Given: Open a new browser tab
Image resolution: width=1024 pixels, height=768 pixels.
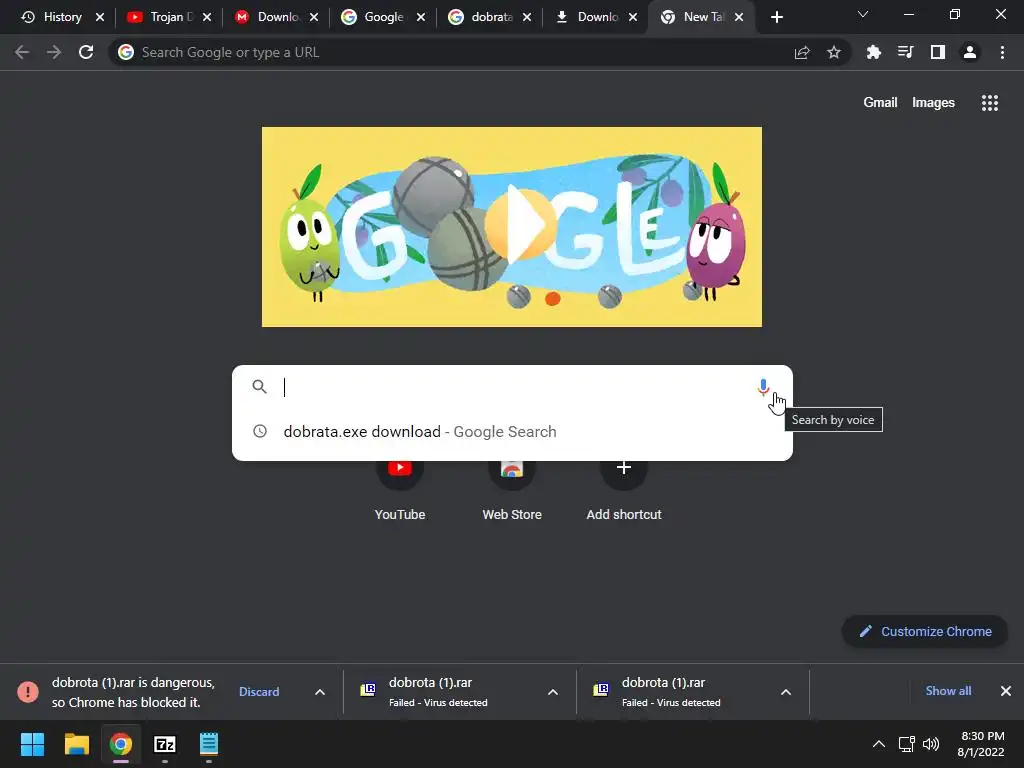Looking at the screenshot, I should (x=776, y=17).
